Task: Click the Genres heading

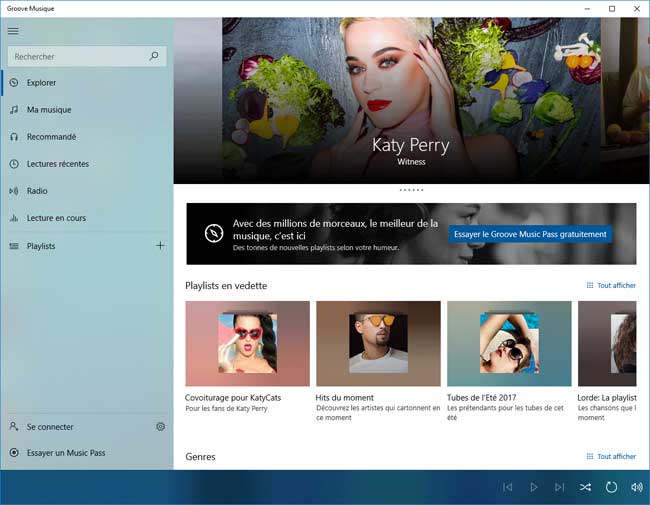Action: [200, 457]
